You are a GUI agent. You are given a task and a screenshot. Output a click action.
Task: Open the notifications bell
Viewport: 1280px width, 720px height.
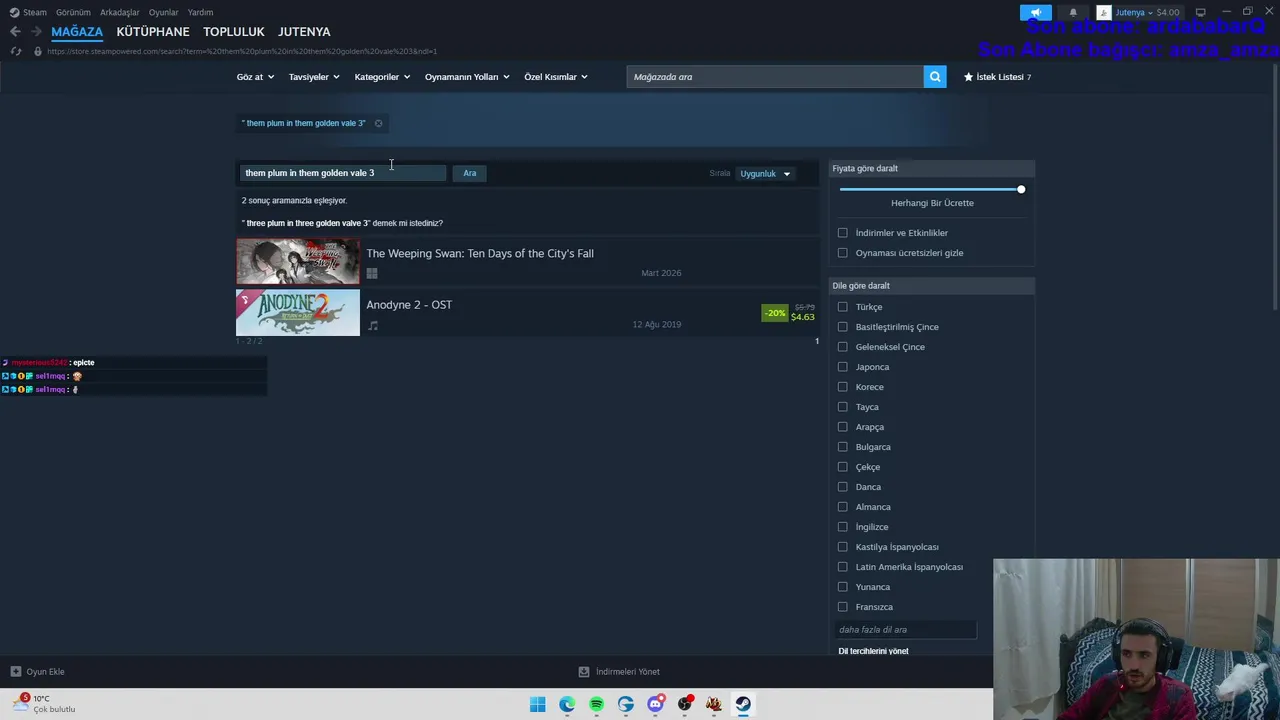point(1073,12)
